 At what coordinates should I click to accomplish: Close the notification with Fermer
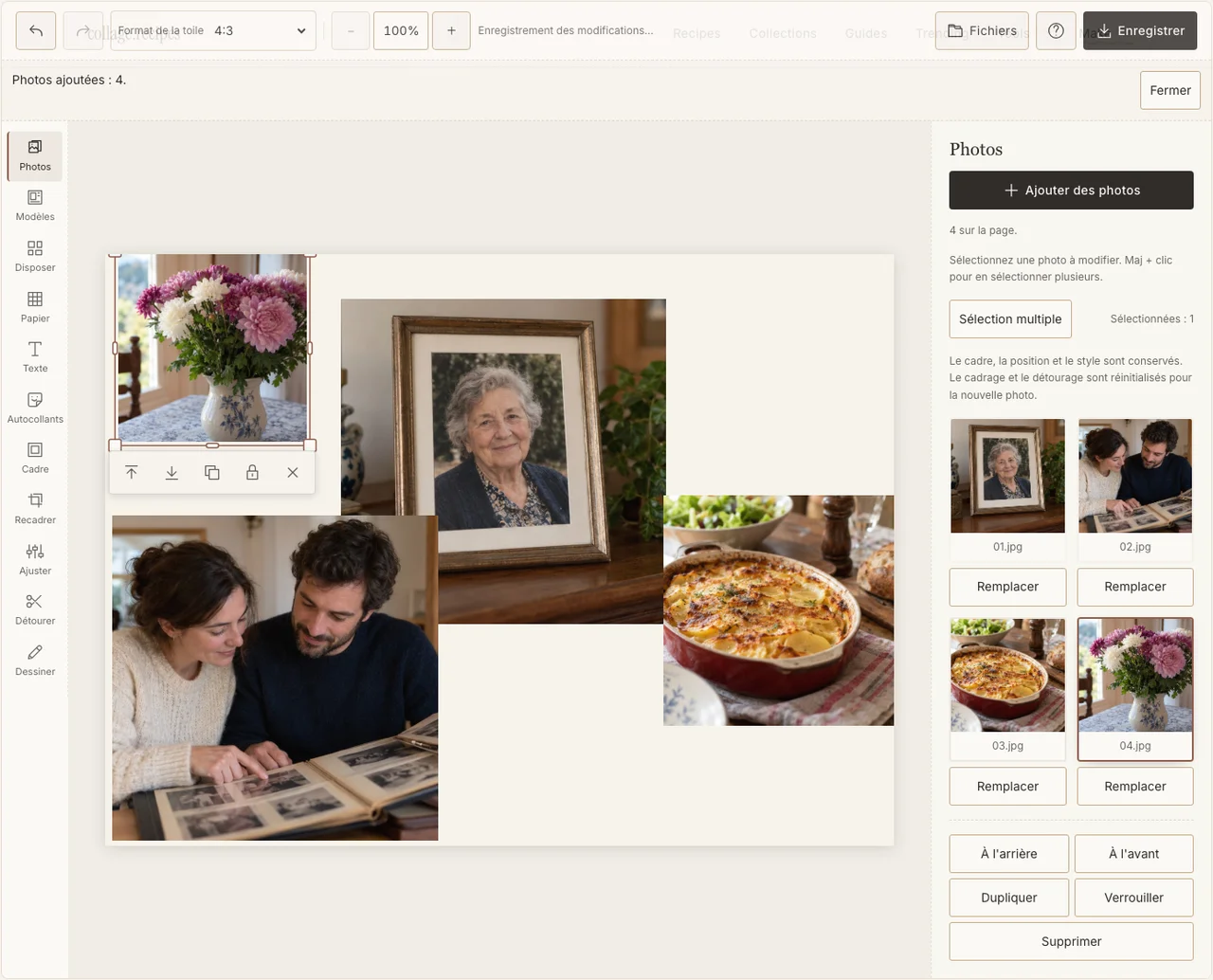click(1170, 90)
